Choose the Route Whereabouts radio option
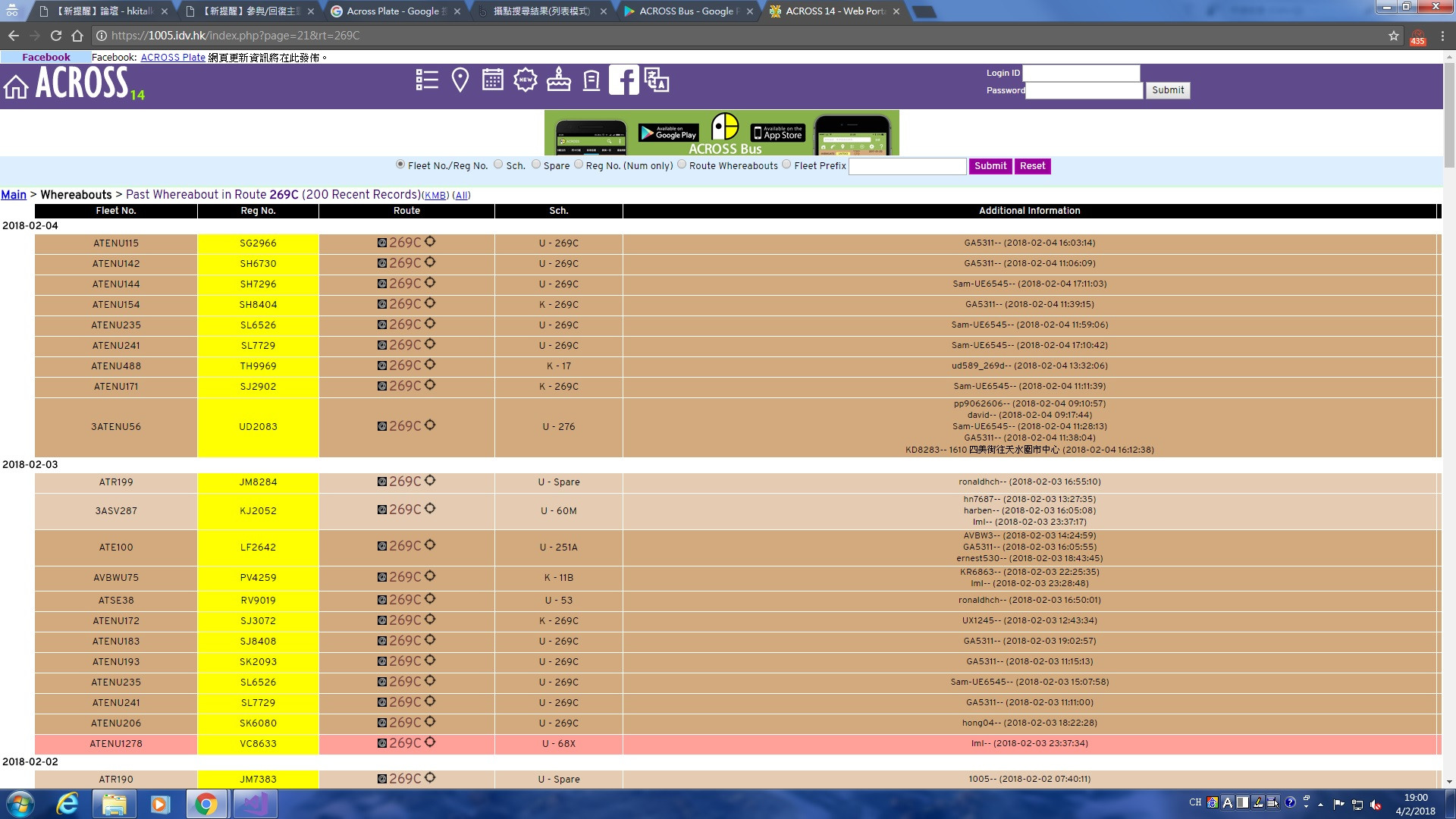The image size is (1456, 819). coord(682,165)
